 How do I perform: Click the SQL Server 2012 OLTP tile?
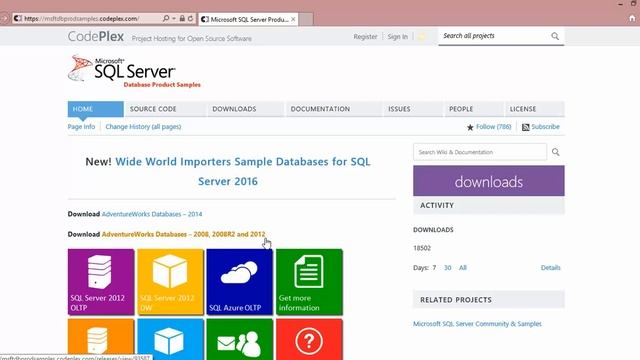pos(101,282)
